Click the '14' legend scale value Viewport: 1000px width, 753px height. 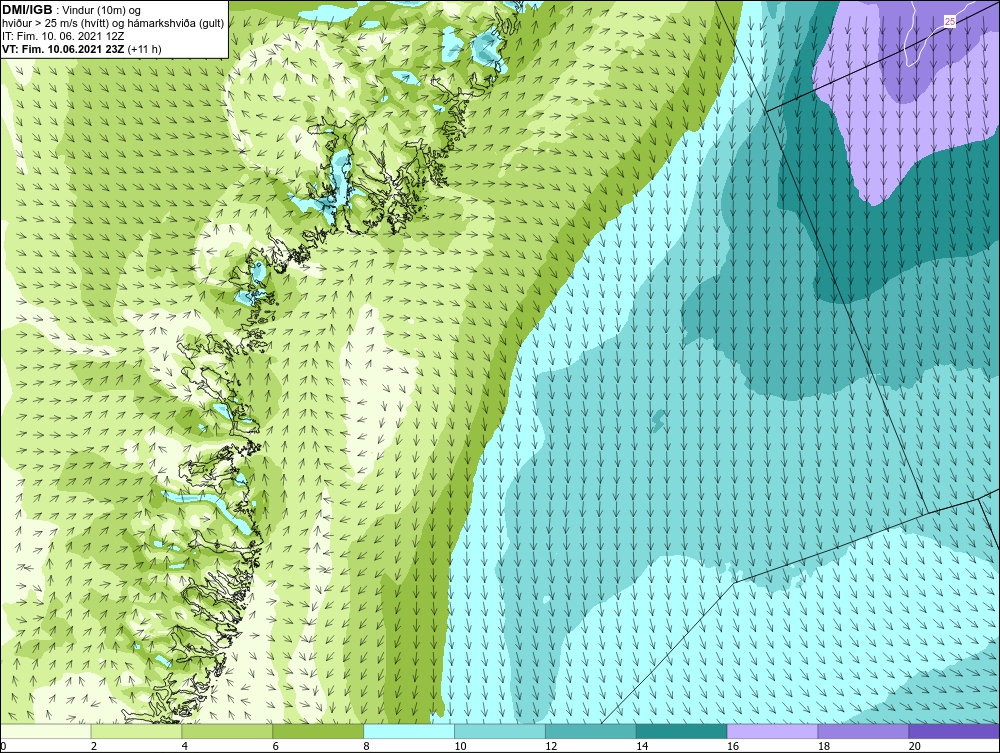[x=642, y=746]
